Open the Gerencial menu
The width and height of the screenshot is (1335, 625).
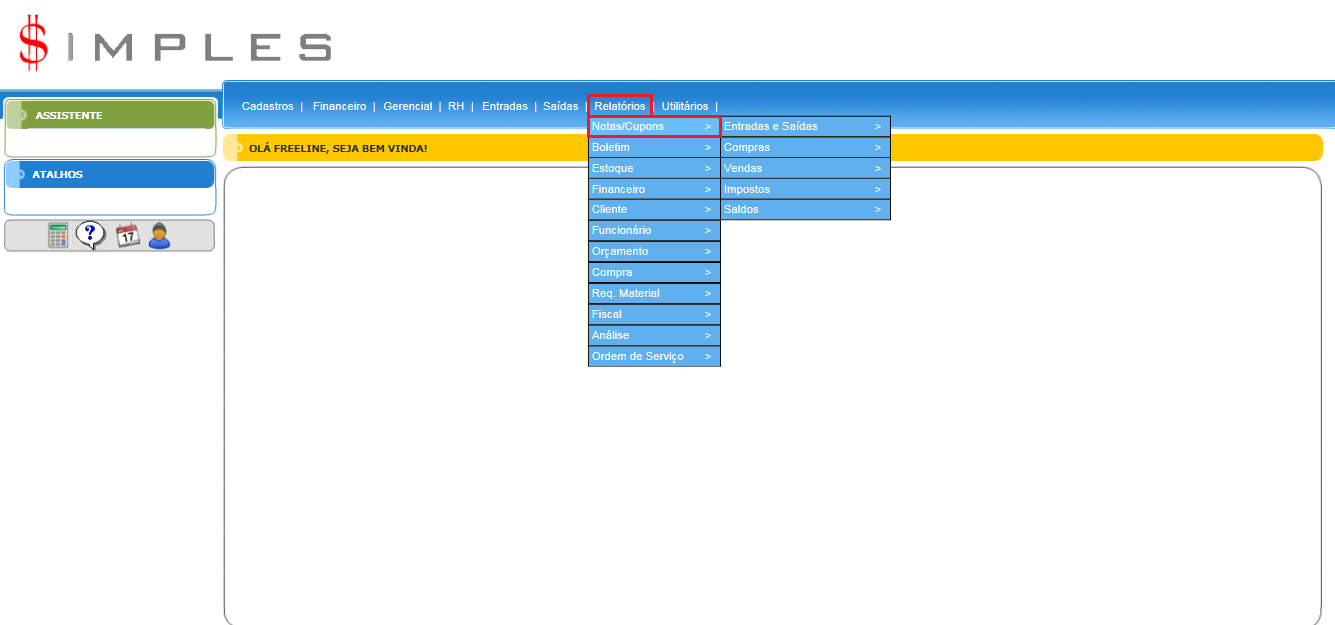pos(407,106)
